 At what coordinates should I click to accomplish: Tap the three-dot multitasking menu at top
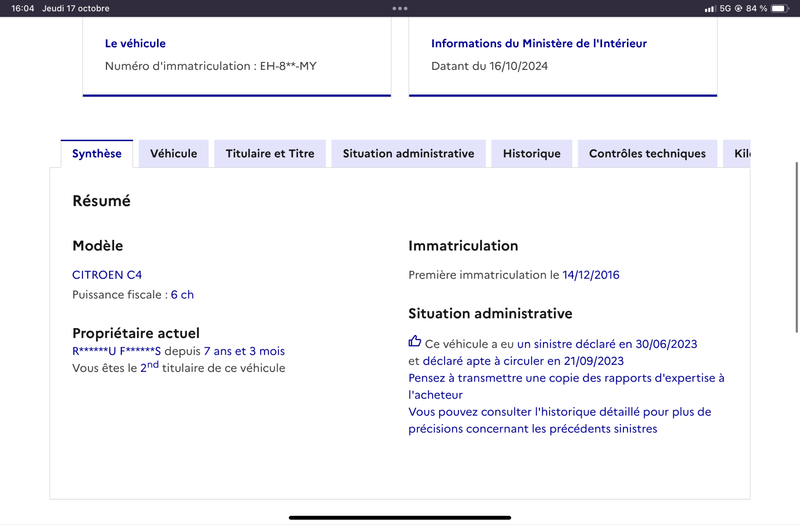tap(400, 8)
